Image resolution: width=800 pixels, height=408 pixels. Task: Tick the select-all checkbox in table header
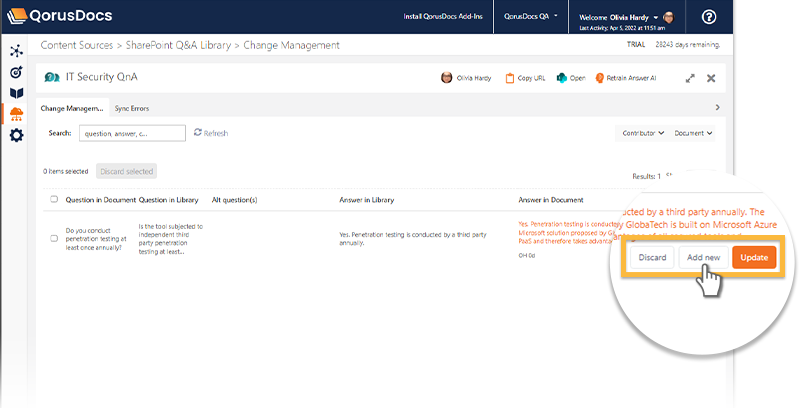(x=54, y=200)
